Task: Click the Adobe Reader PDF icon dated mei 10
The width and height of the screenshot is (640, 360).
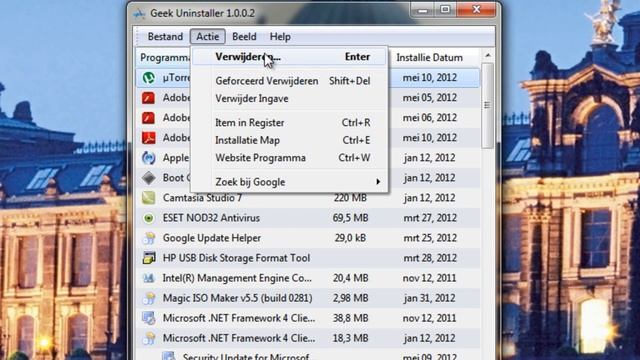Action: [x=149, y=138]
